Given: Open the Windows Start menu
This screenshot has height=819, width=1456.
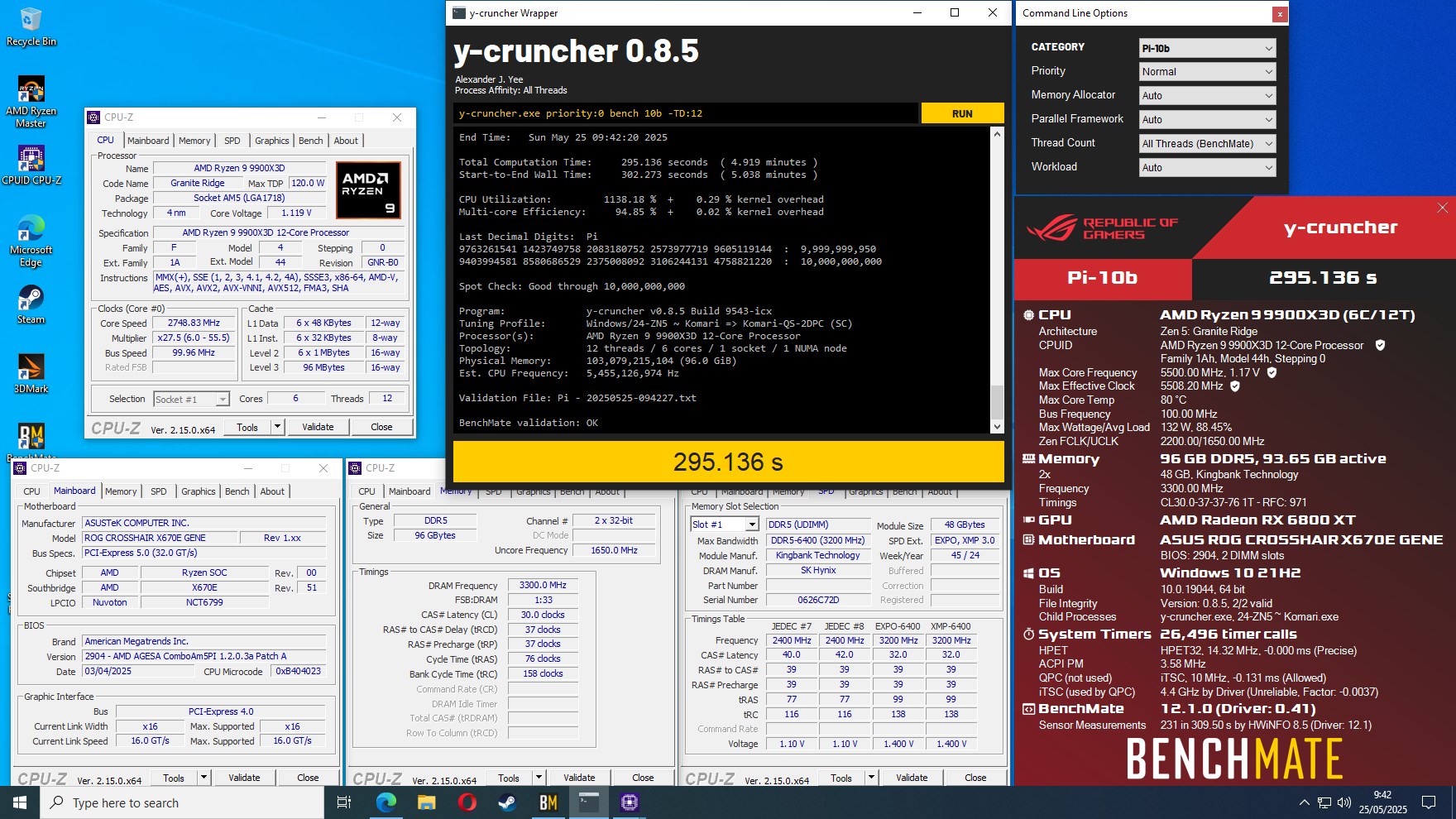Looking at the screenshot, I should pos(20,802).
